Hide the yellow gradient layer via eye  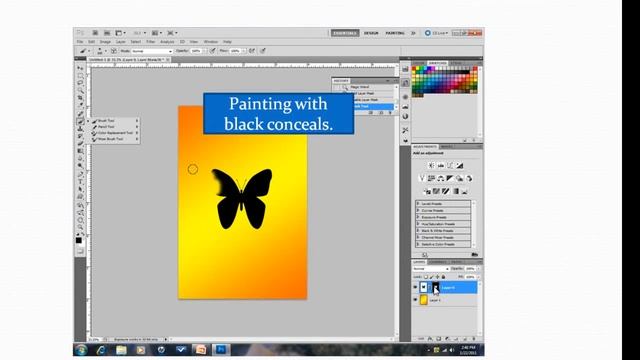[x=415, y=300]
